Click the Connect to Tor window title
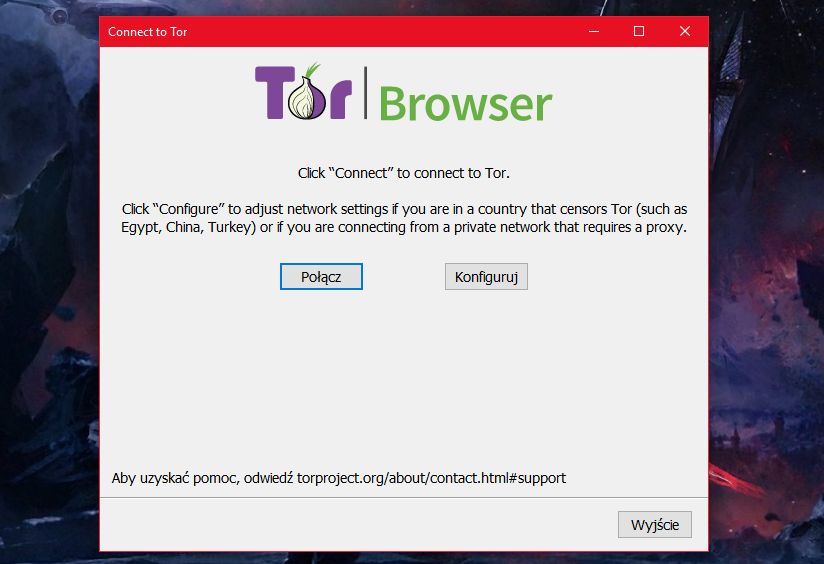 pyautogui.click(x=148, y=32)
